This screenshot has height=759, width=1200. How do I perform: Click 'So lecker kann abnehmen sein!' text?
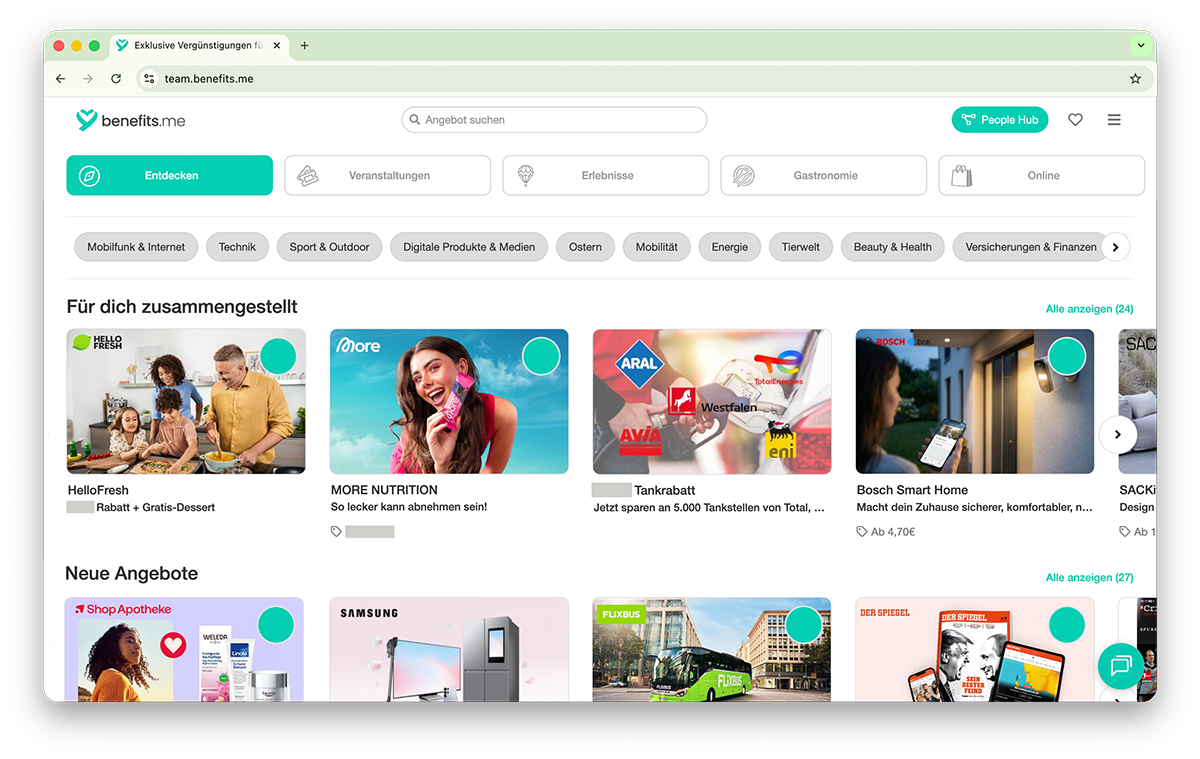point(409,507)
